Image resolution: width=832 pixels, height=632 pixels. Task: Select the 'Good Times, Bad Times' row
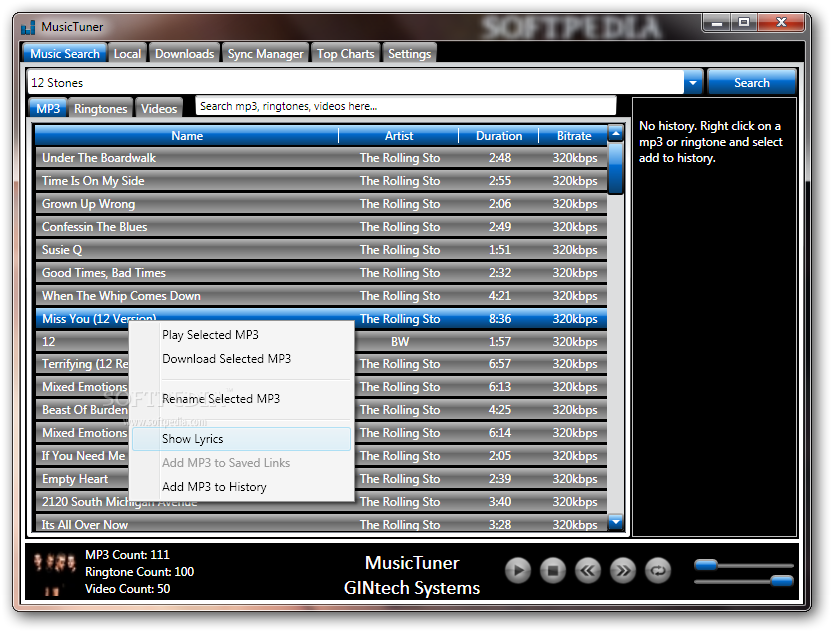[x=322, y=273]
